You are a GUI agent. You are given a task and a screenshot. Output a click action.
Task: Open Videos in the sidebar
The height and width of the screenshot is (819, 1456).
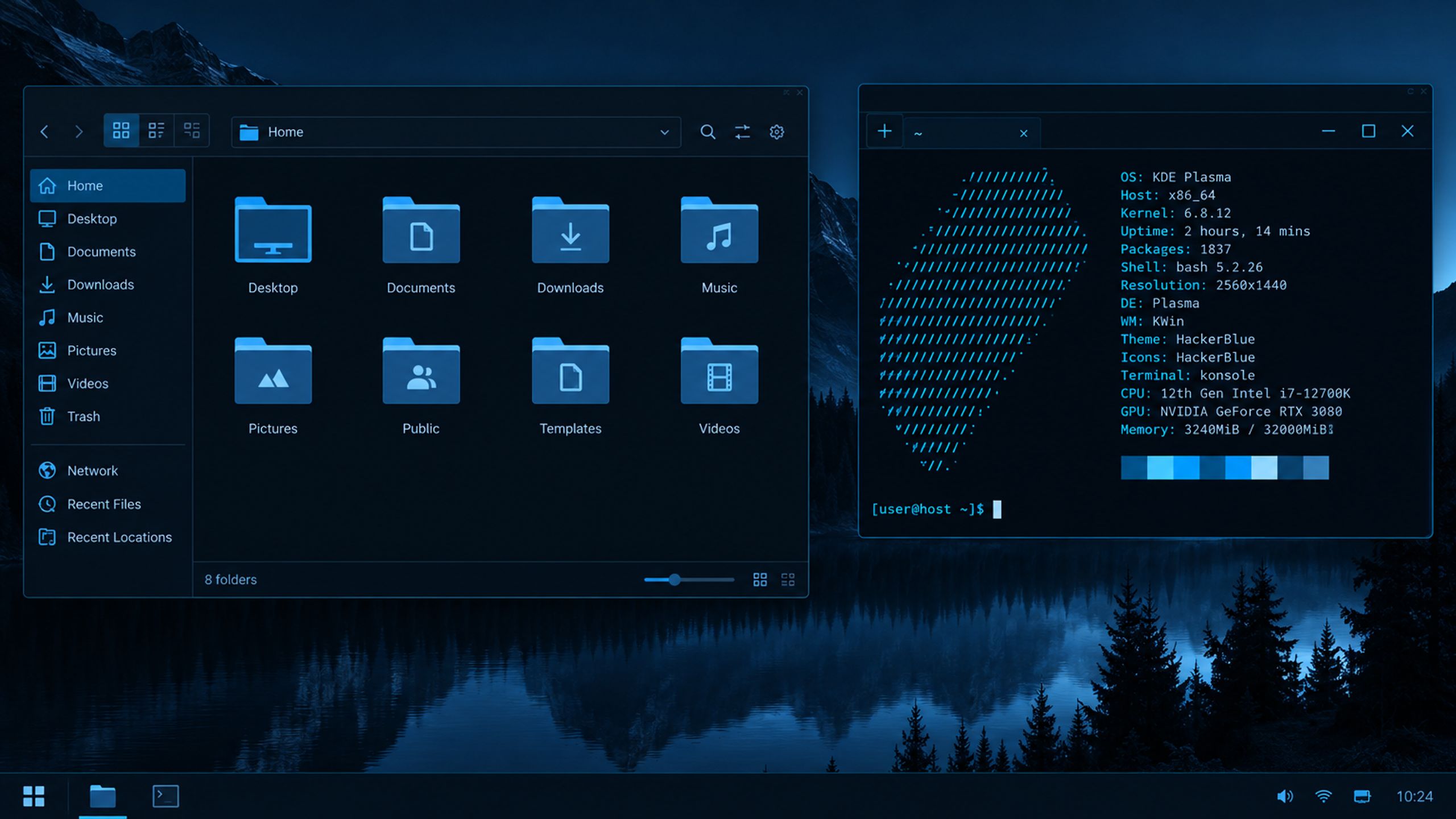pos(107,383)
